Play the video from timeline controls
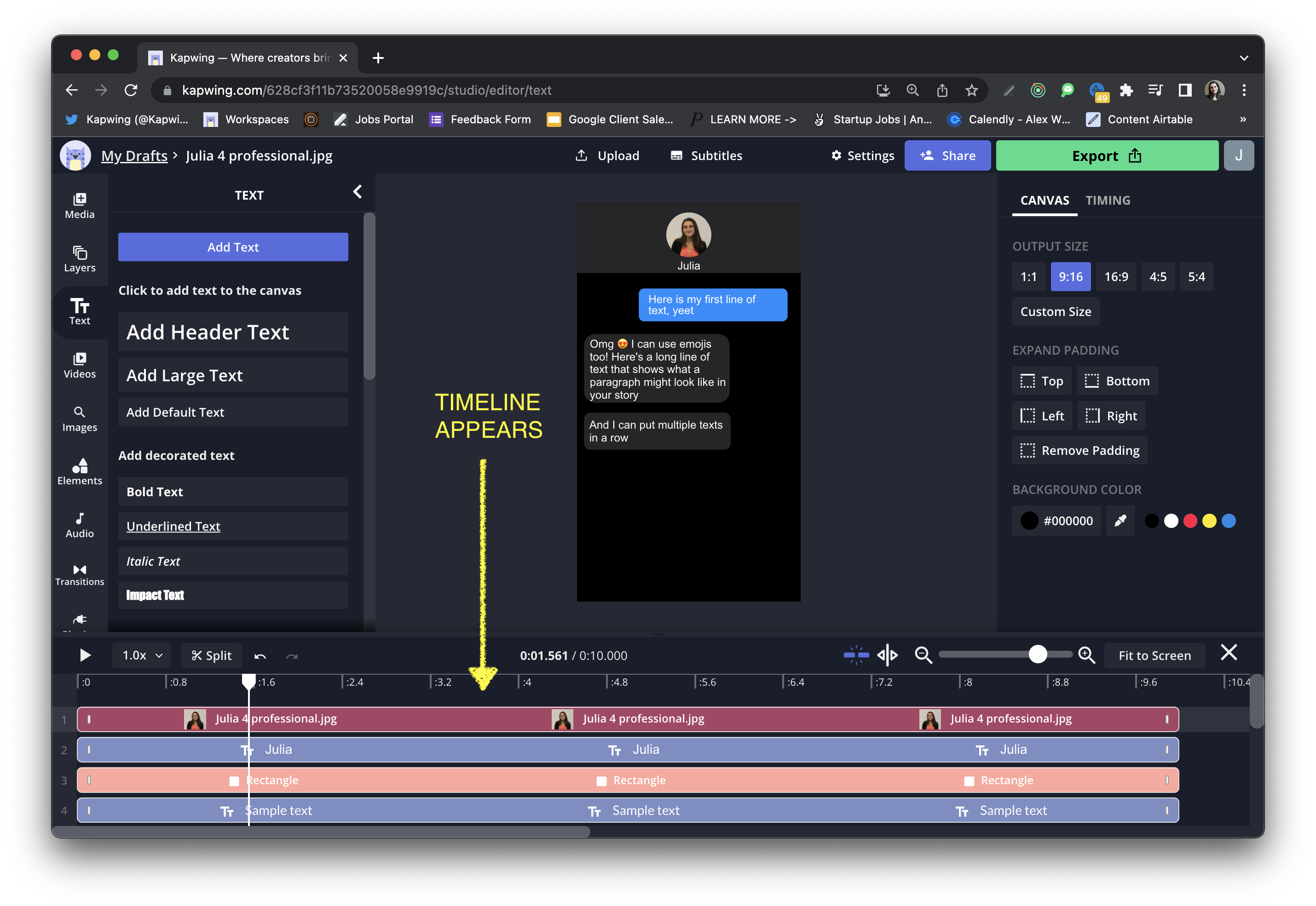Image resolution: width=1316 pixels, height=906 pixels. (85, 655)
